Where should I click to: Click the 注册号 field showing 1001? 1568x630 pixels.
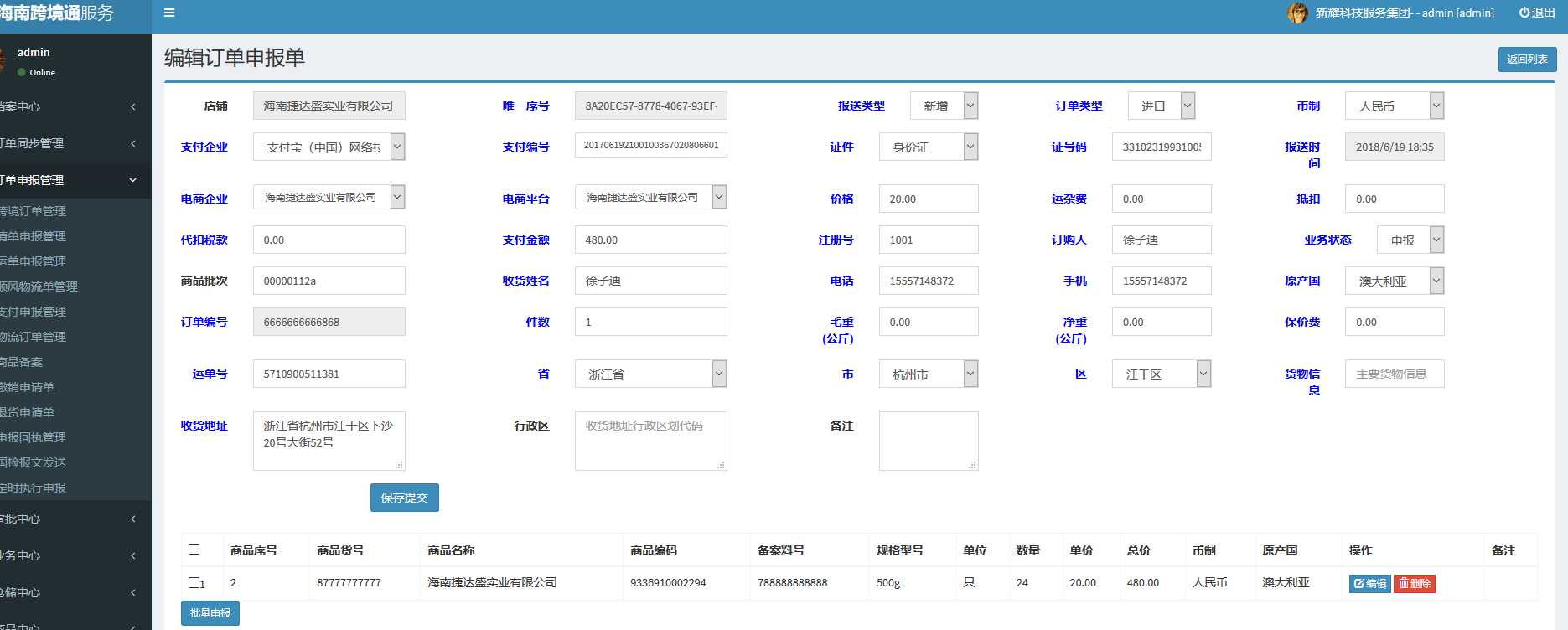[929, 240]
